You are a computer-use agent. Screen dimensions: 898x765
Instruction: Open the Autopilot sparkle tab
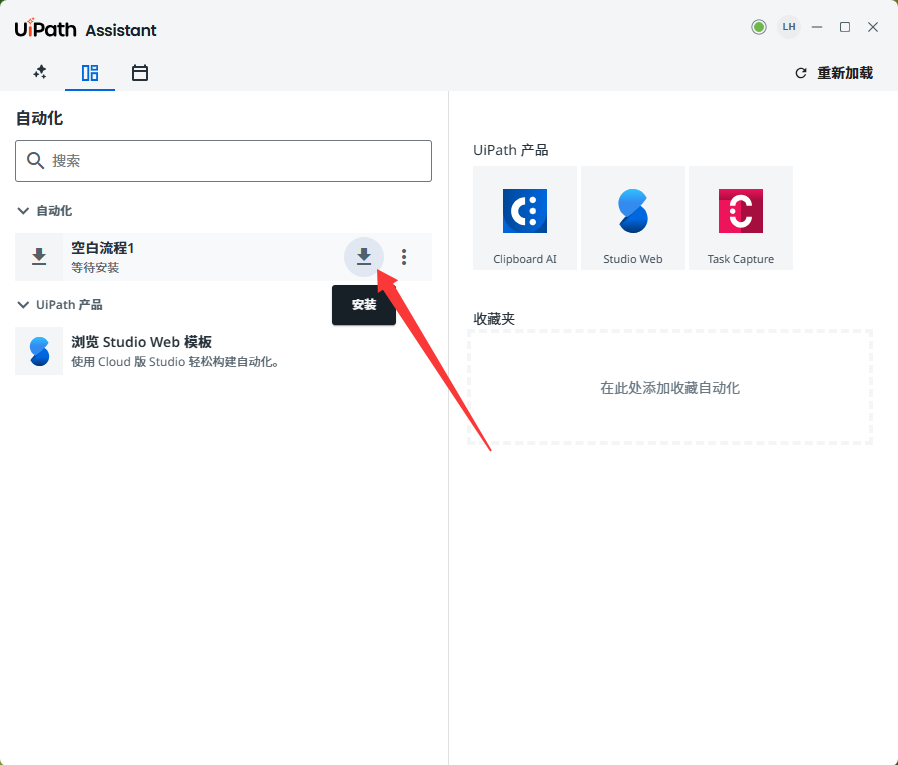click(x=40, y=72)
